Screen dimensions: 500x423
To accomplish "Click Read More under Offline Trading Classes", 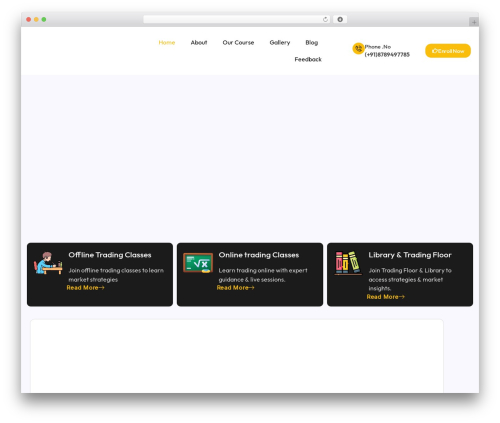I will coord(85,288).
